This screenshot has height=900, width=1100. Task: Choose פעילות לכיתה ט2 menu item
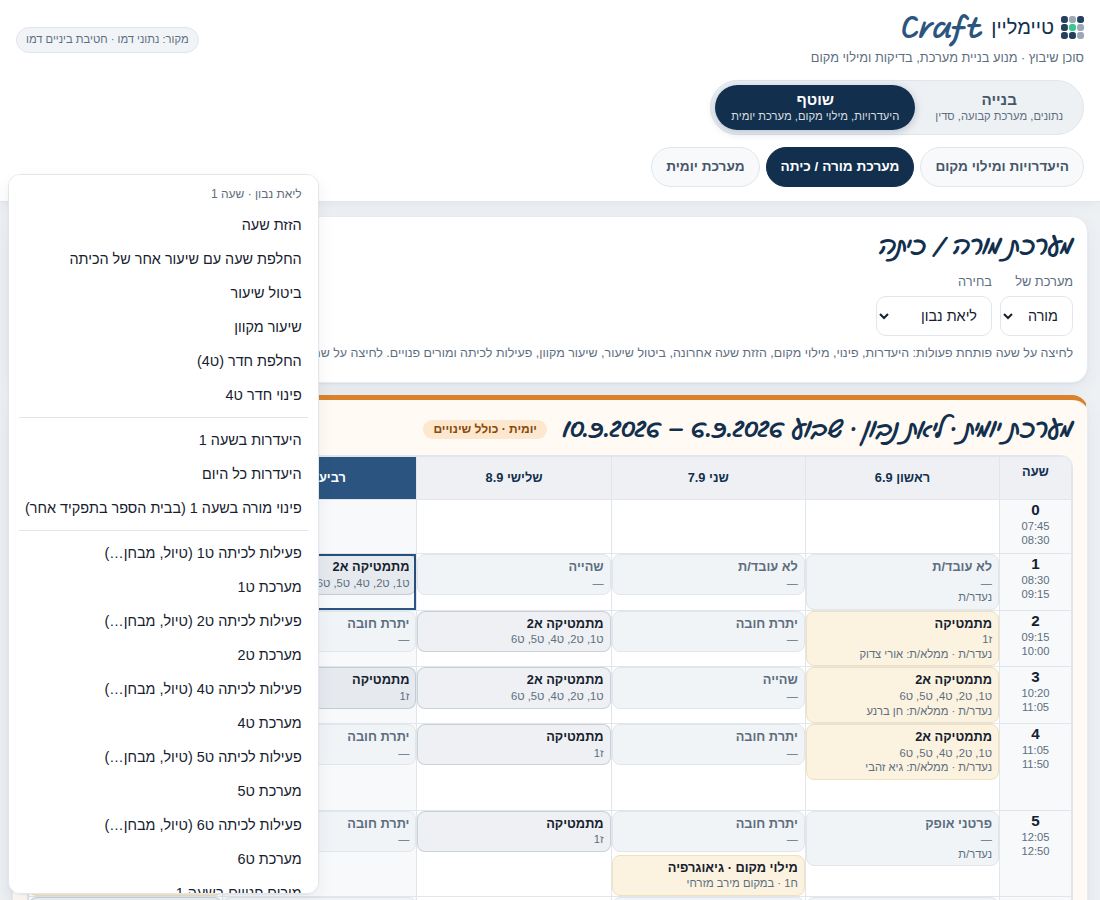pyautogui.click(x=163, y=621)
